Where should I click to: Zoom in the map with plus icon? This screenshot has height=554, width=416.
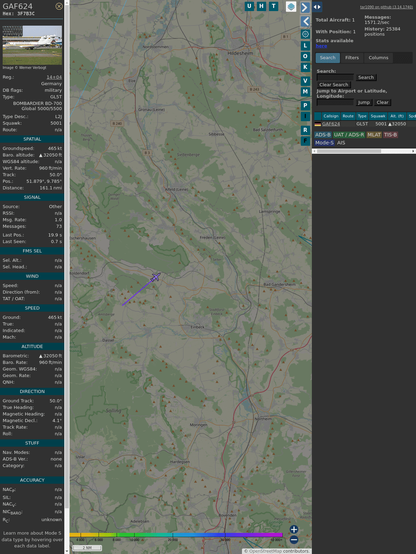point(294,529)
